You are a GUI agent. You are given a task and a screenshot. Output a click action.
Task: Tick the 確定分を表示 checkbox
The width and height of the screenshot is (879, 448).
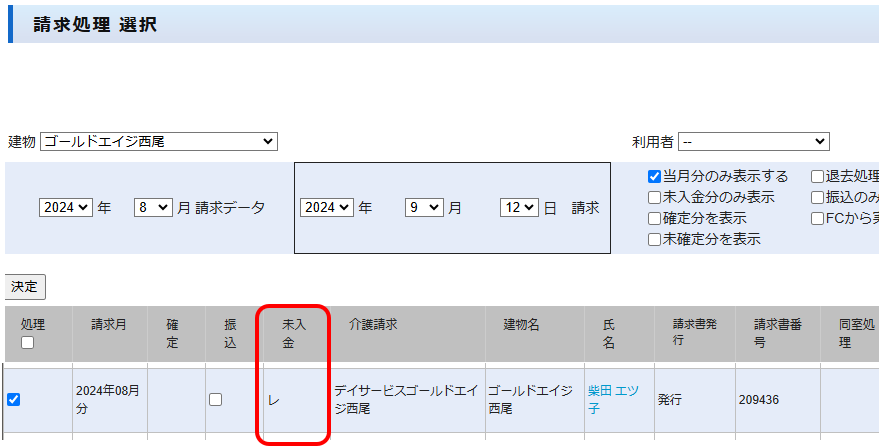[x=654, y=218]
